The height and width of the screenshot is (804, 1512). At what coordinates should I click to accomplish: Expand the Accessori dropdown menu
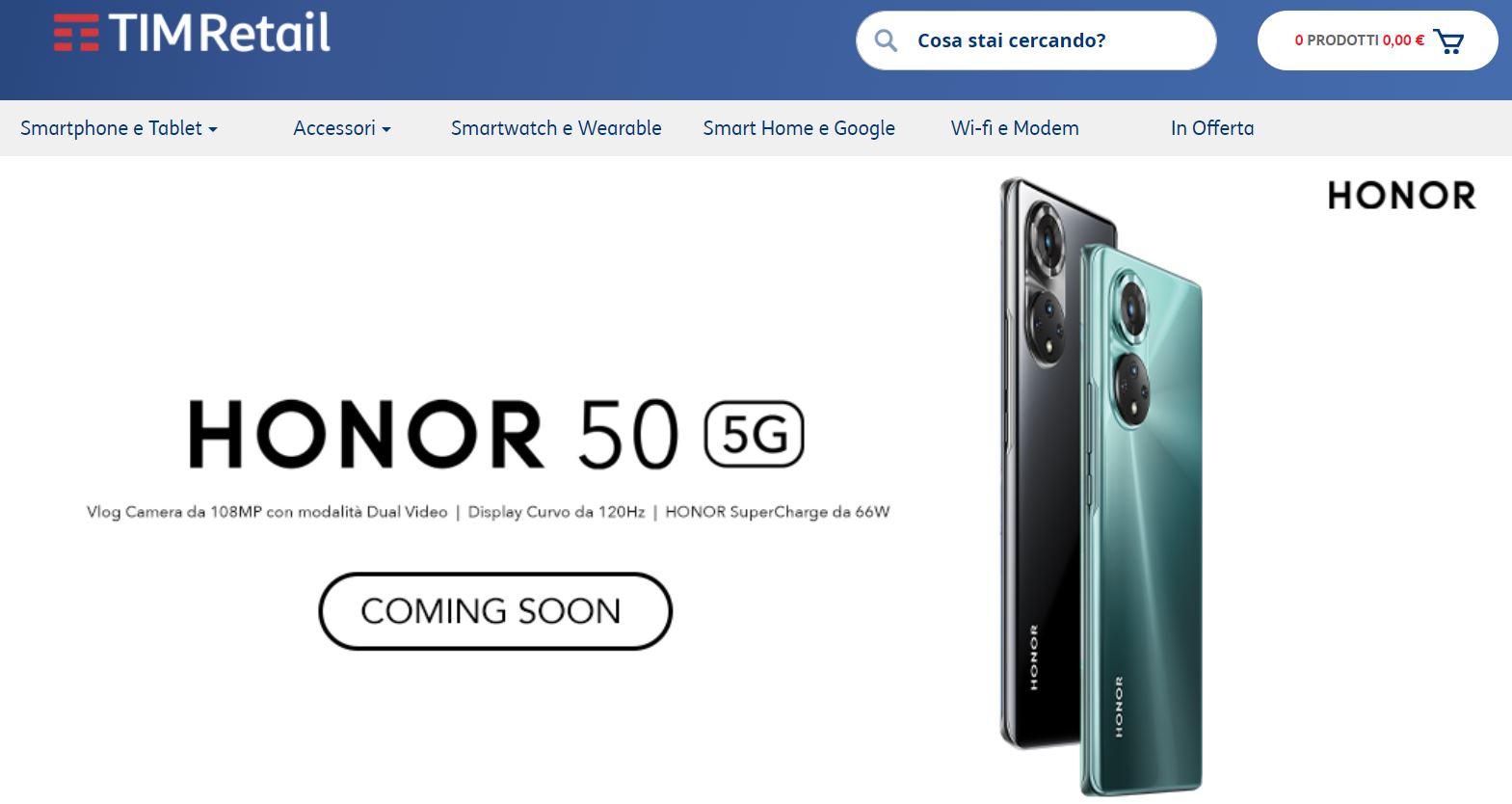(x=342, y=128)
